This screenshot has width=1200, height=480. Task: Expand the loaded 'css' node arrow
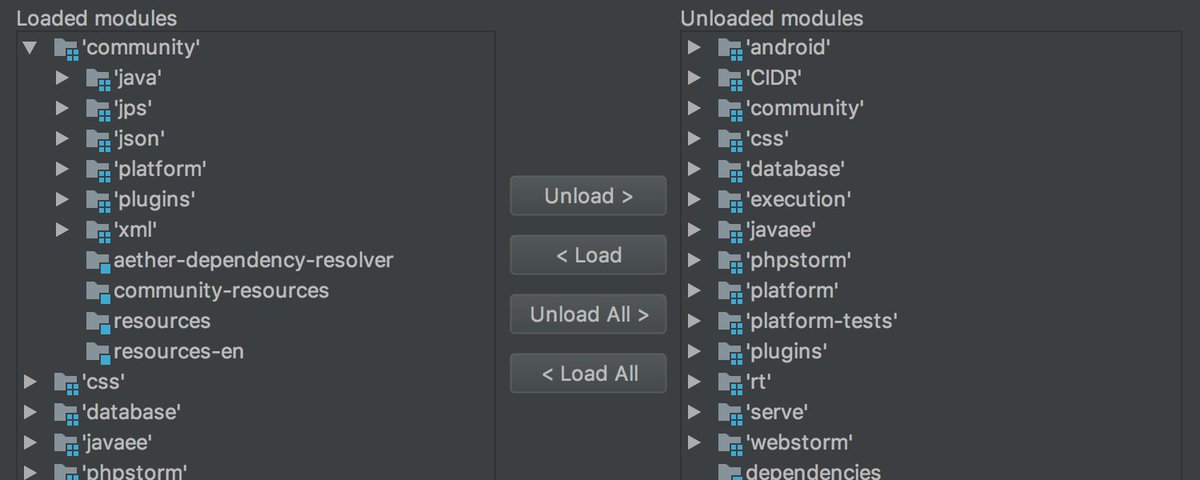click(x=31, y=382)
